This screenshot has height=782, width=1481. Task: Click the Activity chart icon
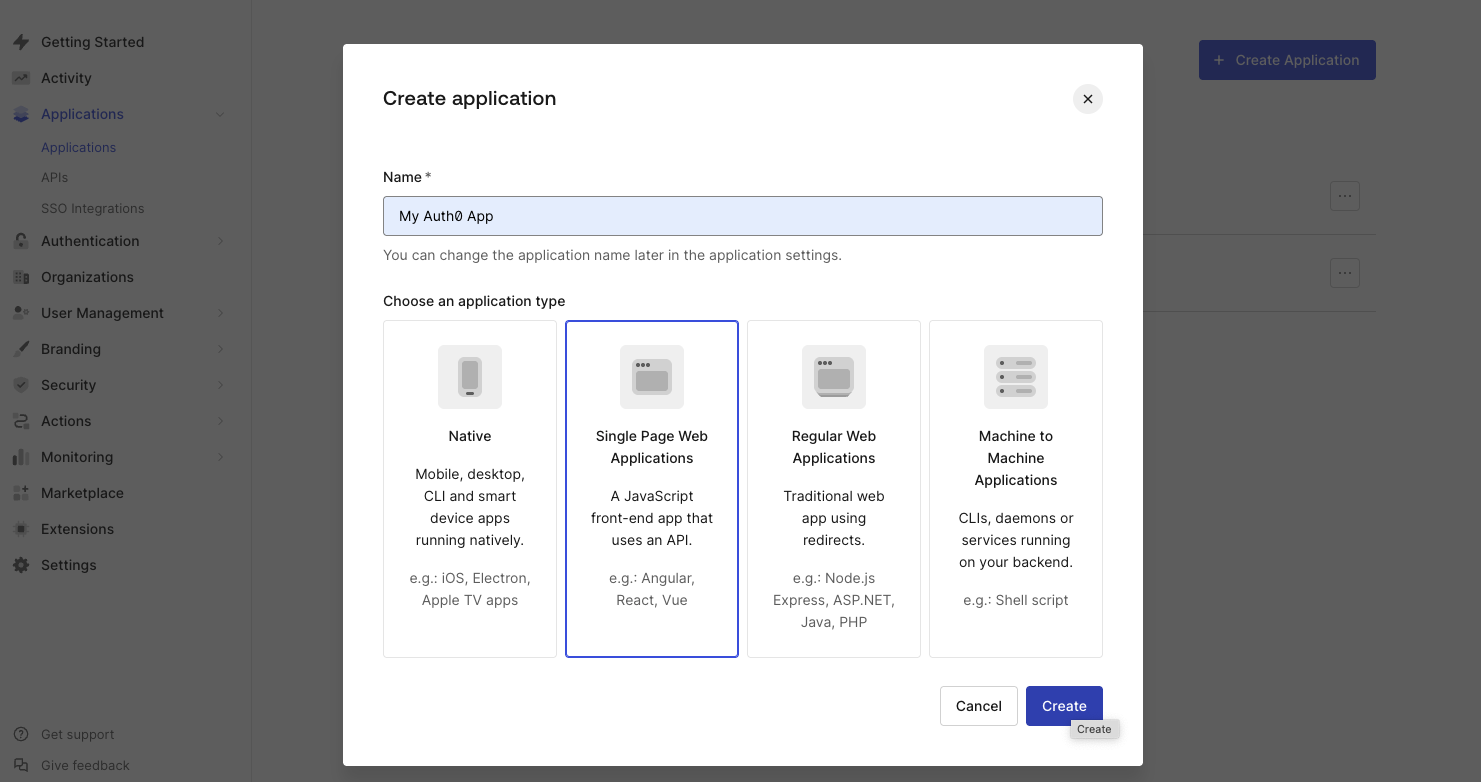[20, 77]
